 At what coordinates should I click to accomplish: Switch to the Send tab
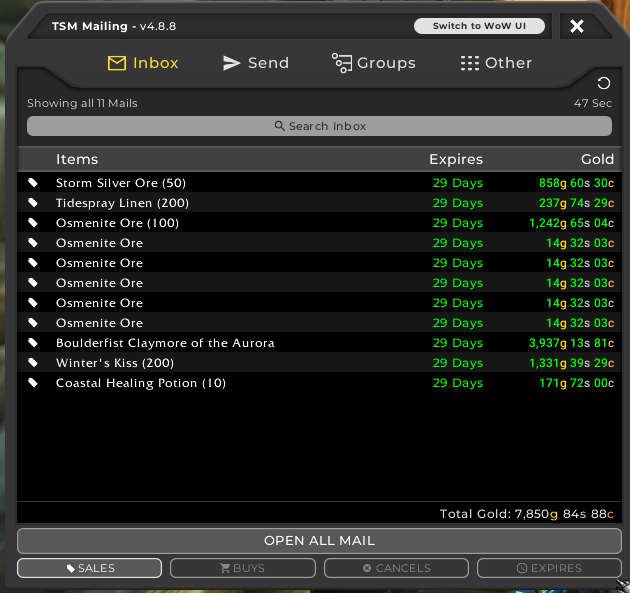point(255,63)
